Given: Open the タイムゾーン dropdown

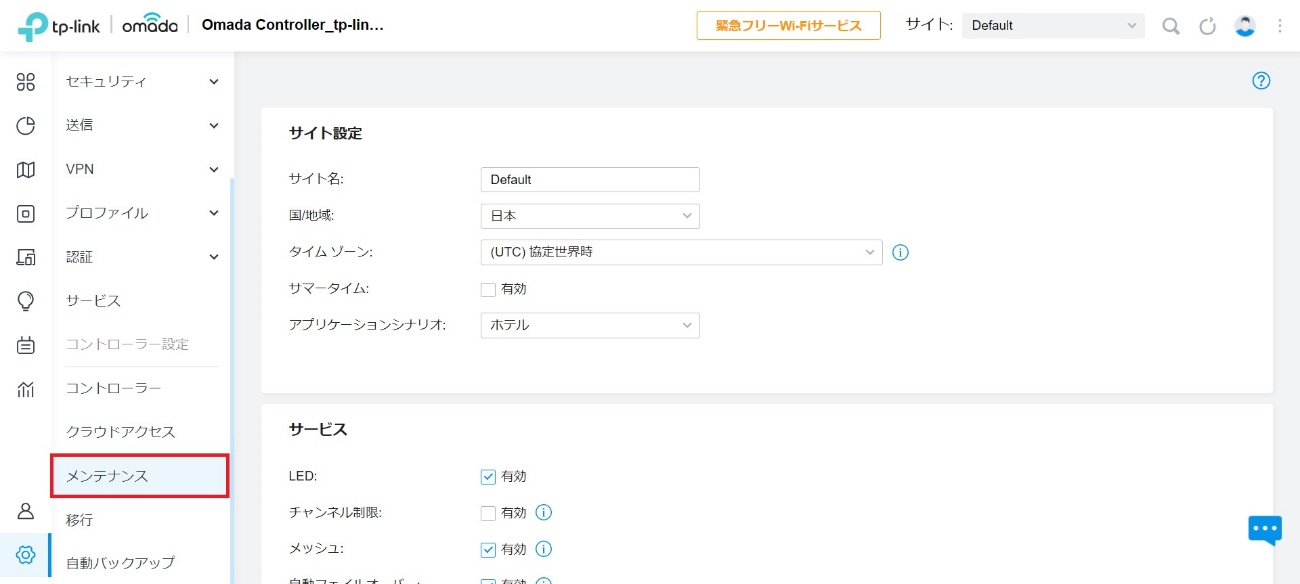Looking at the screenshot, I should (x=681, y=252).
